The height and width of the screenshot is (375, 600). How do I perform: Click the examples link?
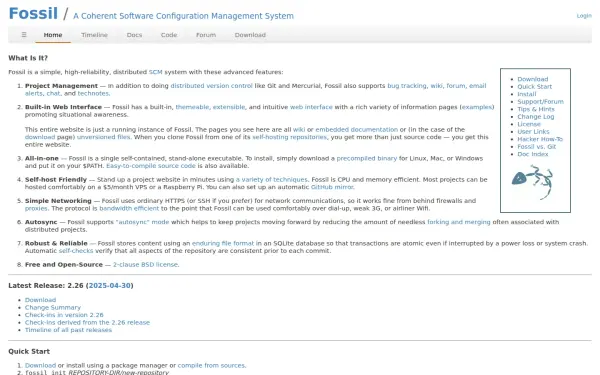point(477,107)
